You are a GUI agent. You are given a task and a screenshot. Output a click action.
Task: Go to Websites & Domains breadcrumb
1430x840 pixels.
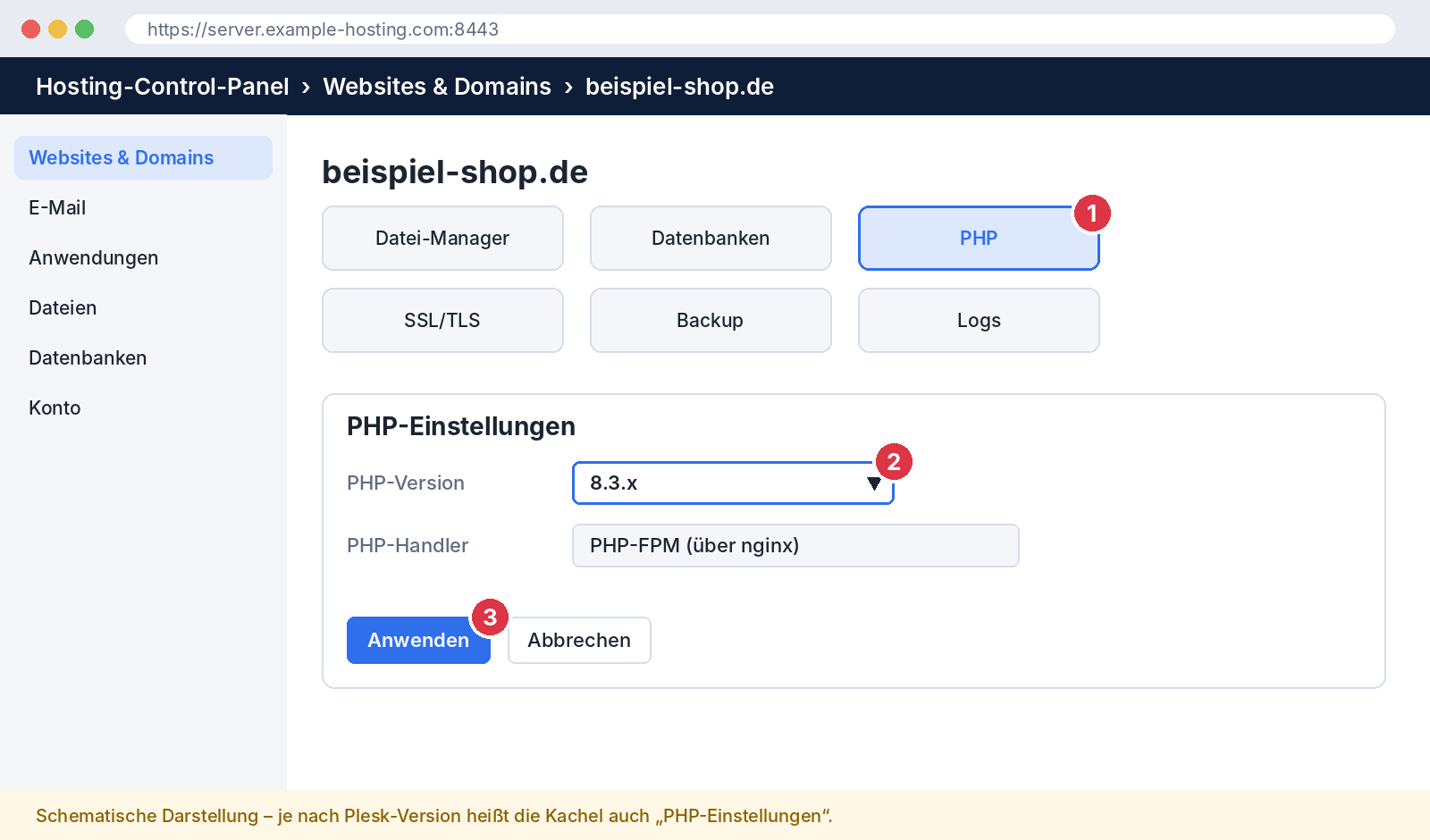click(x=437, y=87)
